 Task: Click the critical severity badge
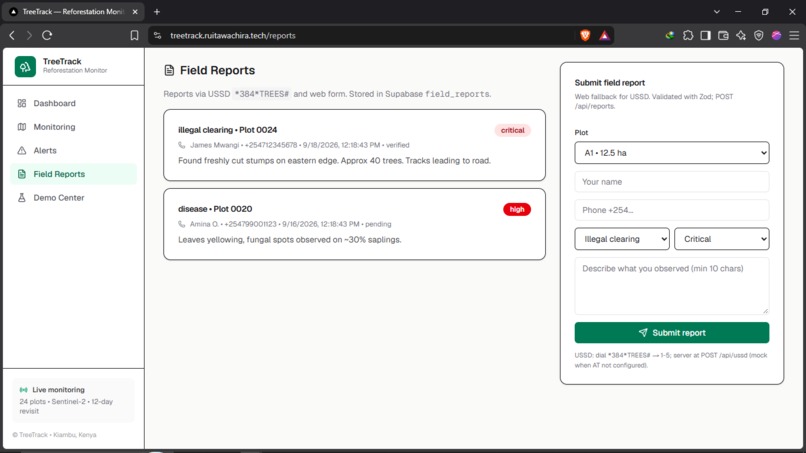pos(512,130)
